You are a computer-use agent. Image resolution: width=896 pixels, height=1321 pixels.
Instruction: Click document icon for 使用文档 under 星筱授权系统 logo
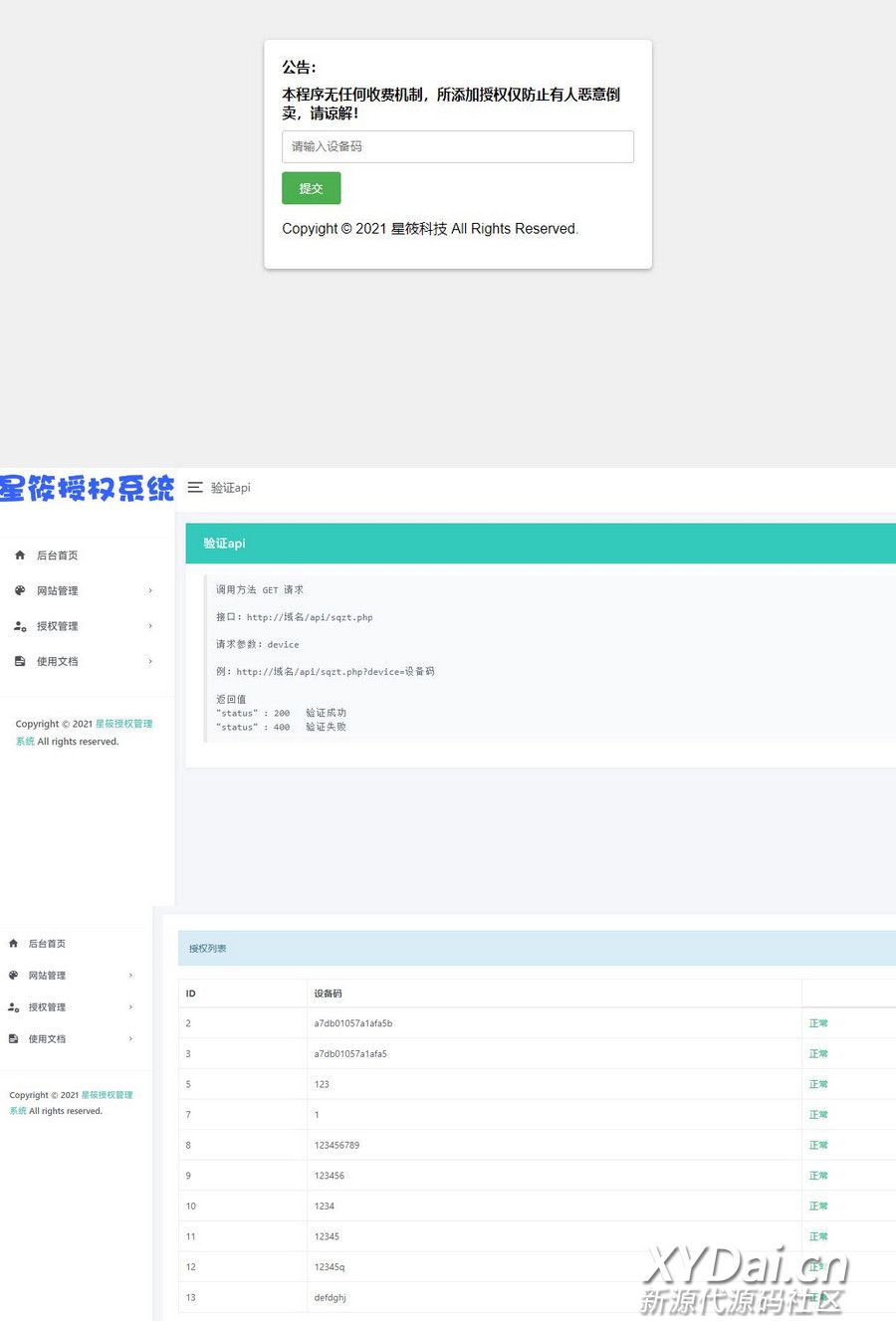point(20,661)
